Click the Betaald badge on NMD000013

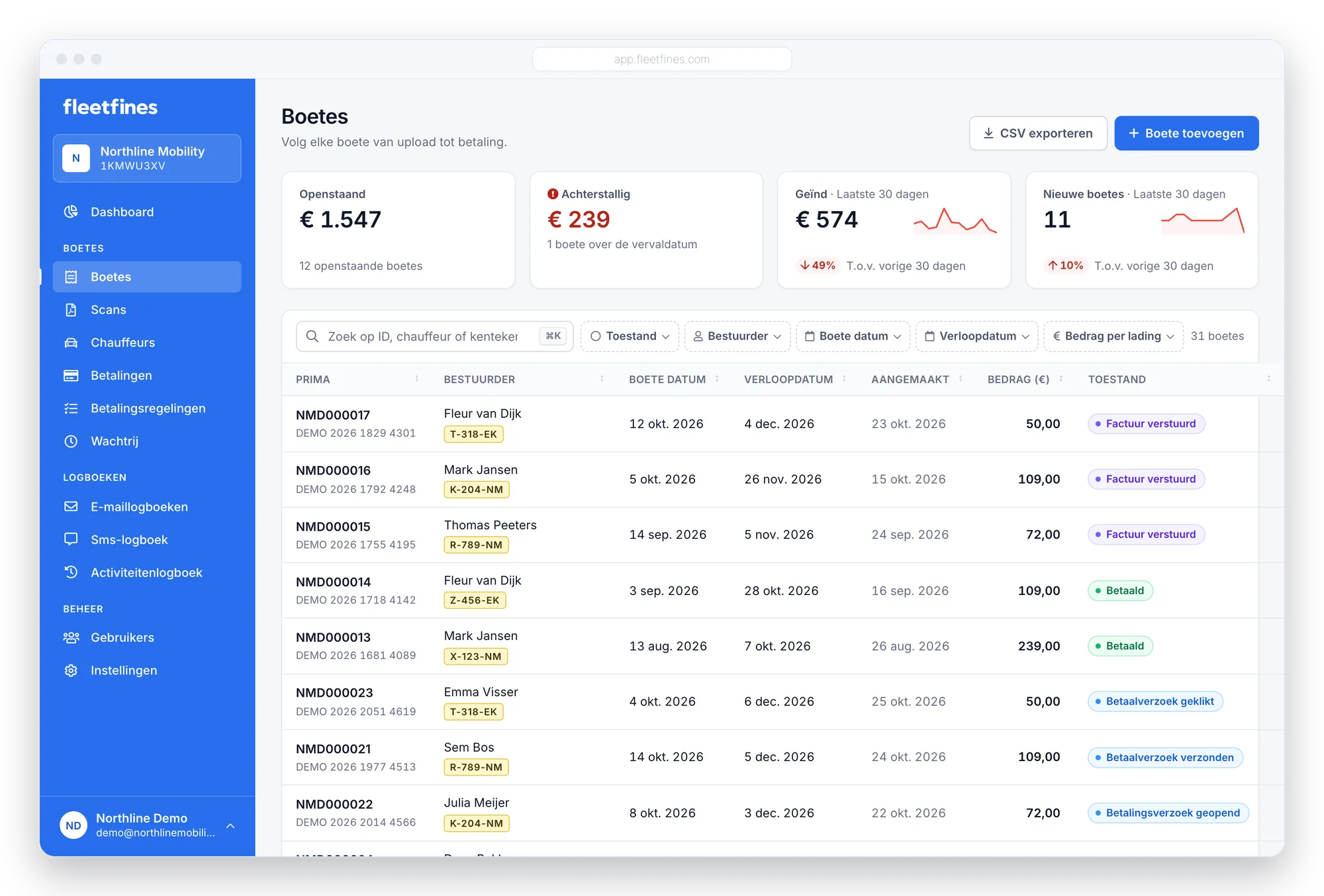tap(1120, 646)
